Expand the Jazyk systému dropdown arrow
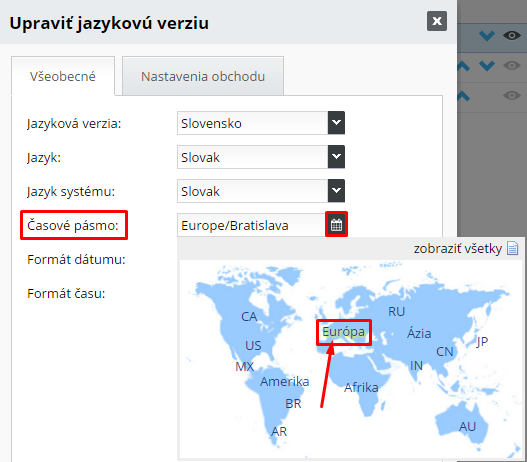The height and width of the screenshot is (462, 527). tap(336, 191)
